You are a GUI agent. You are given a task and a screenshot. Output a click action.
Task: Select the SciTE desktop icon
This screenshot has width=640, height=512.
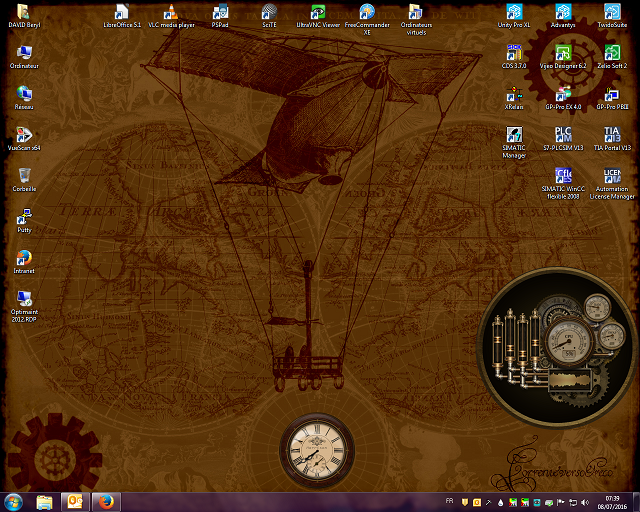click(x=269, y=13)
